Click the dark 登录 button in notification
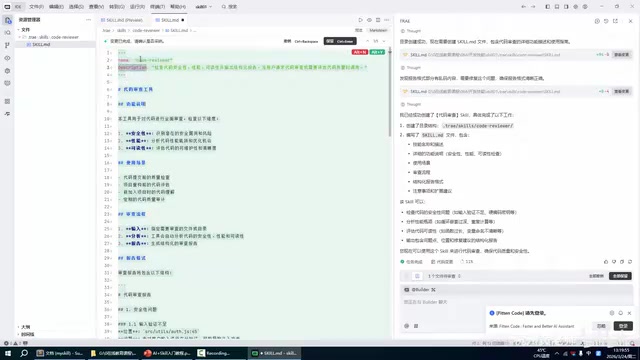The width and height of the screenshot is (640, 360). point(623,326)
